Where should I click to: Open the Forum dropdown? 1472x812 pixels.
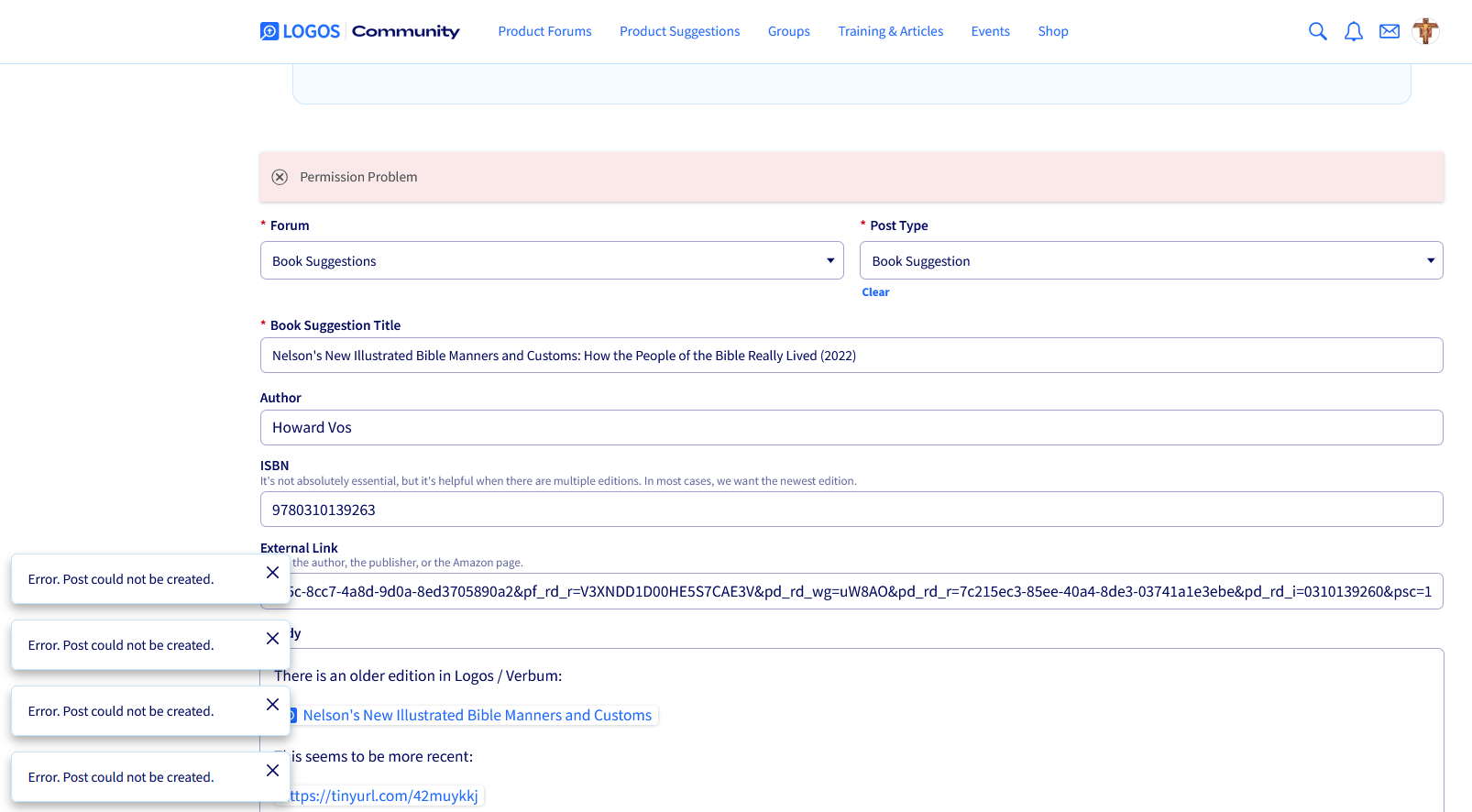click(552, 260)
